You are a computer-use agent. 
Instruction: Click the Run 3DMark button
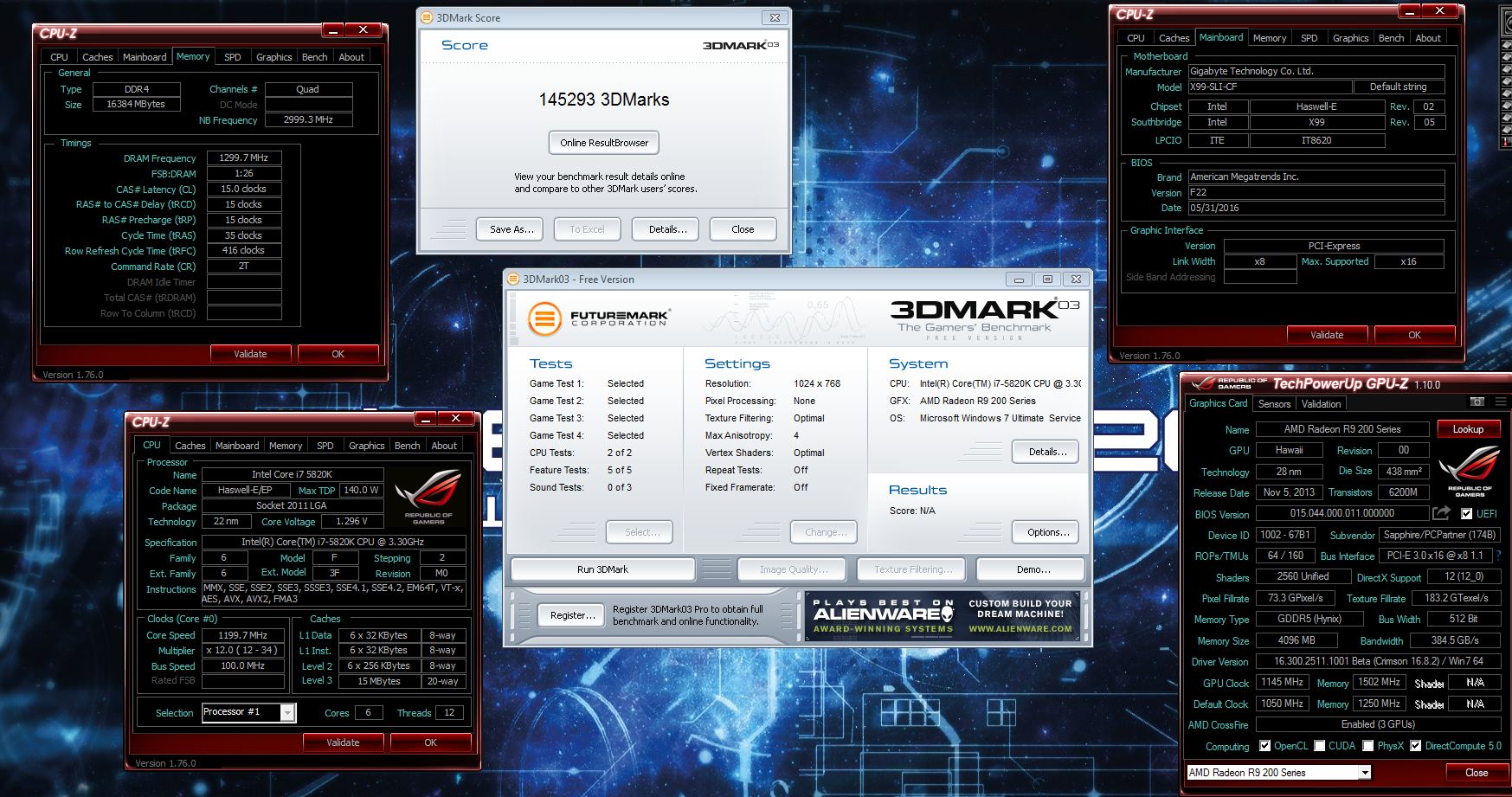(602, 569)
